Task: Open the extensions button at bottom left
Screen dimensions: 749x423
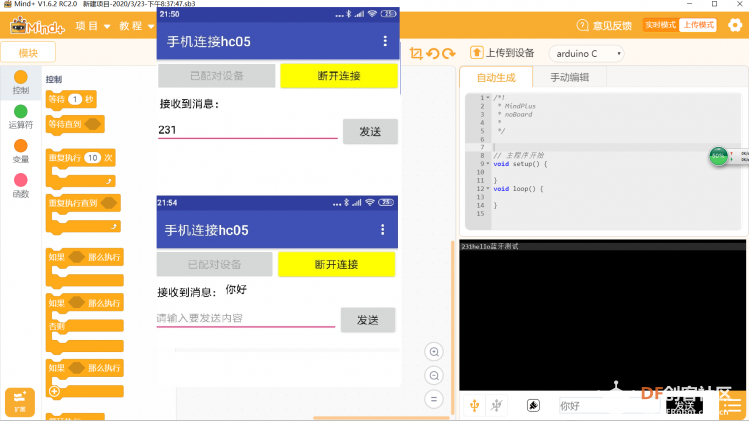Action: [20, 402]
